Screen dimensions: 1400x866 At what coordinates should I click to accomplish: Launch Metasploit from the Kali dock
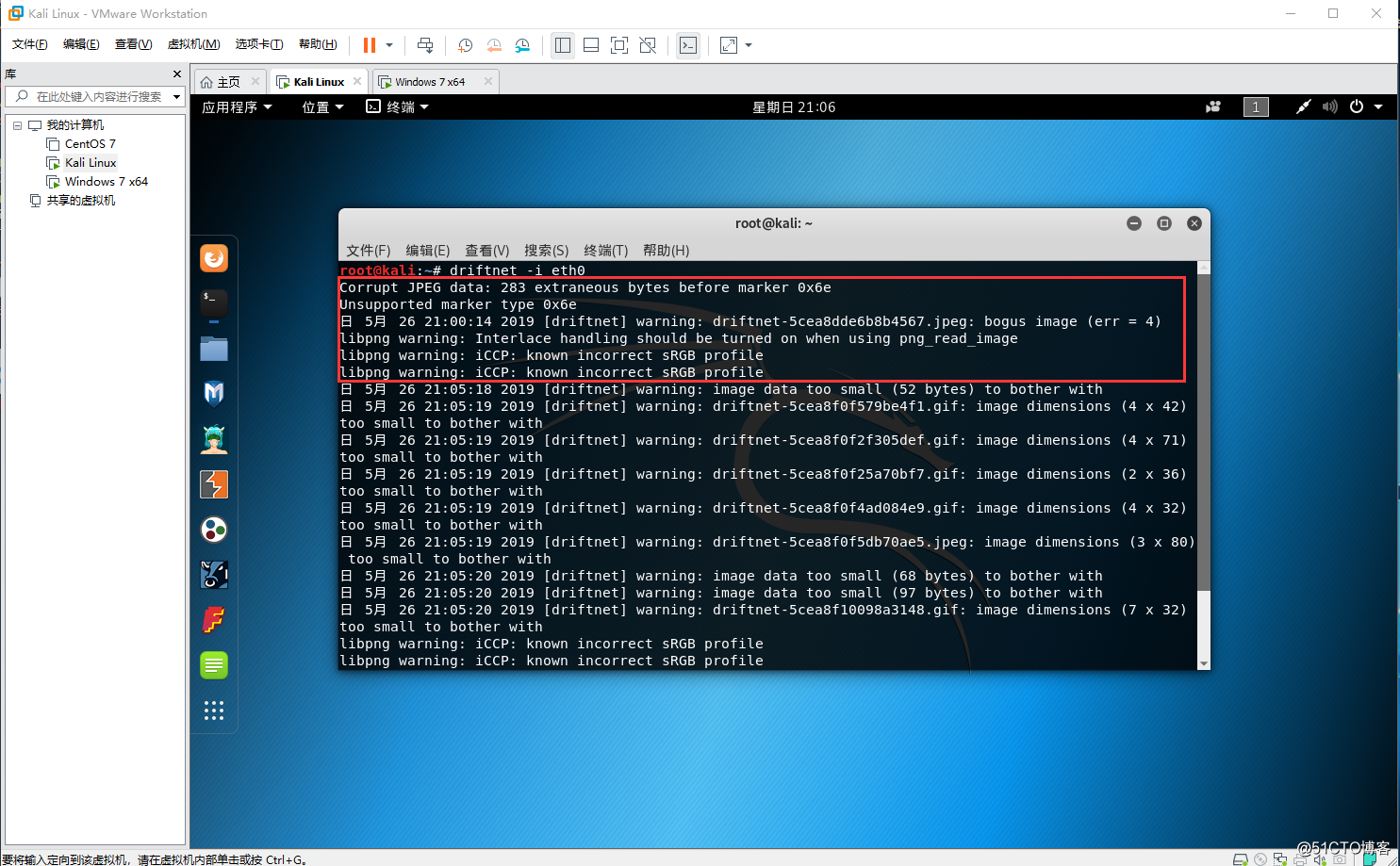tap(214, 394)
